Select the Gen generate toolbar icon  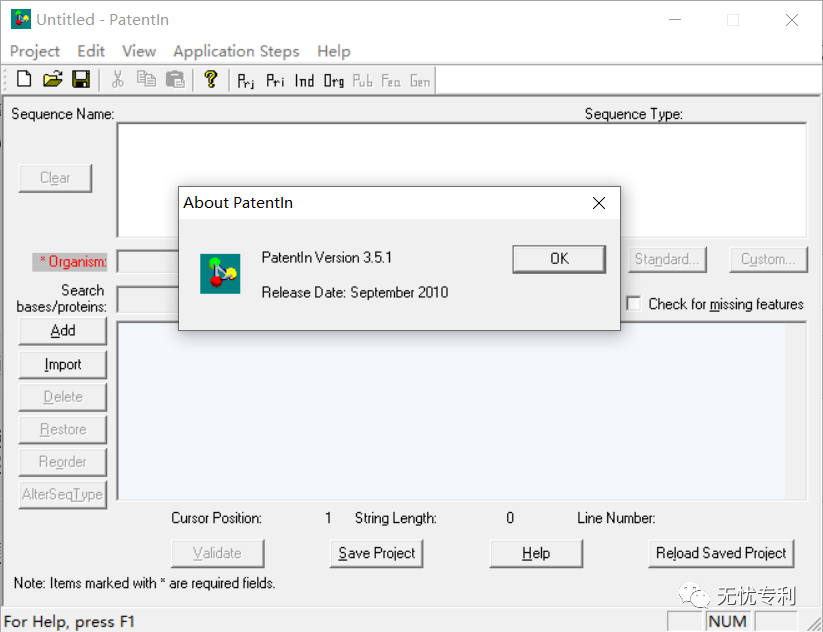pyautogui.click(x=420, y=81)
